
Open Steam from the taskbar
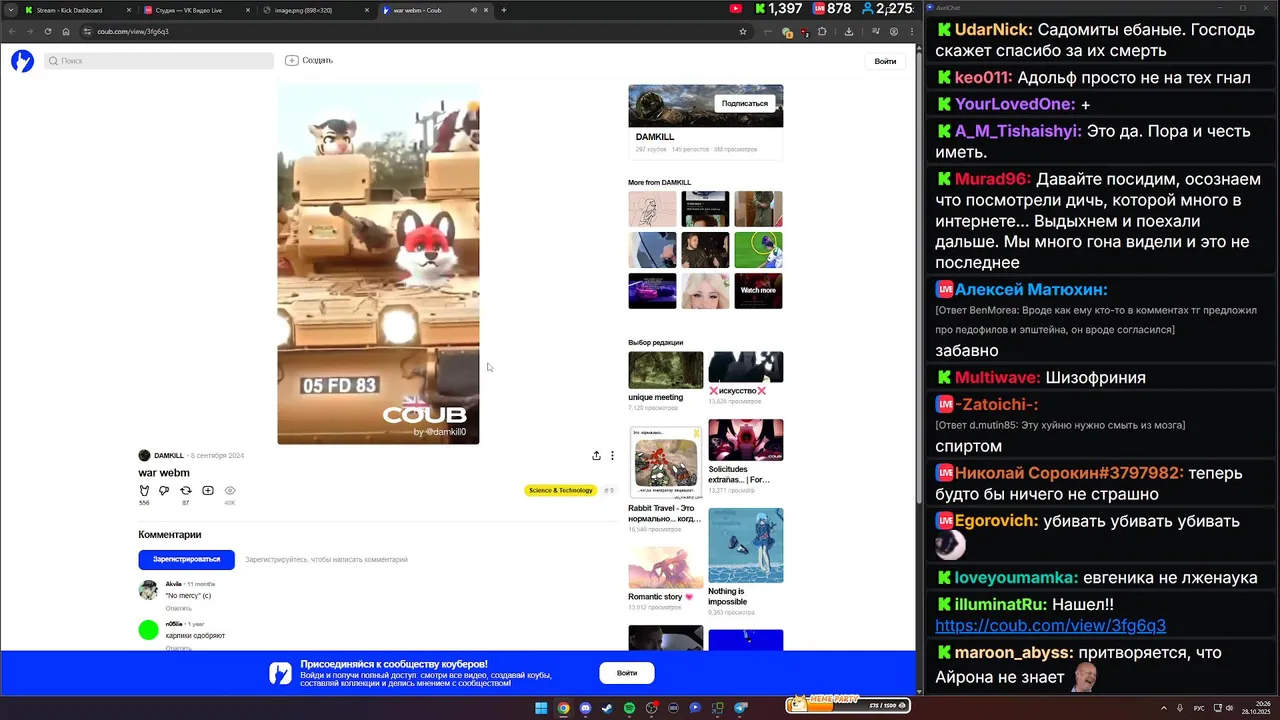point(607,708)
